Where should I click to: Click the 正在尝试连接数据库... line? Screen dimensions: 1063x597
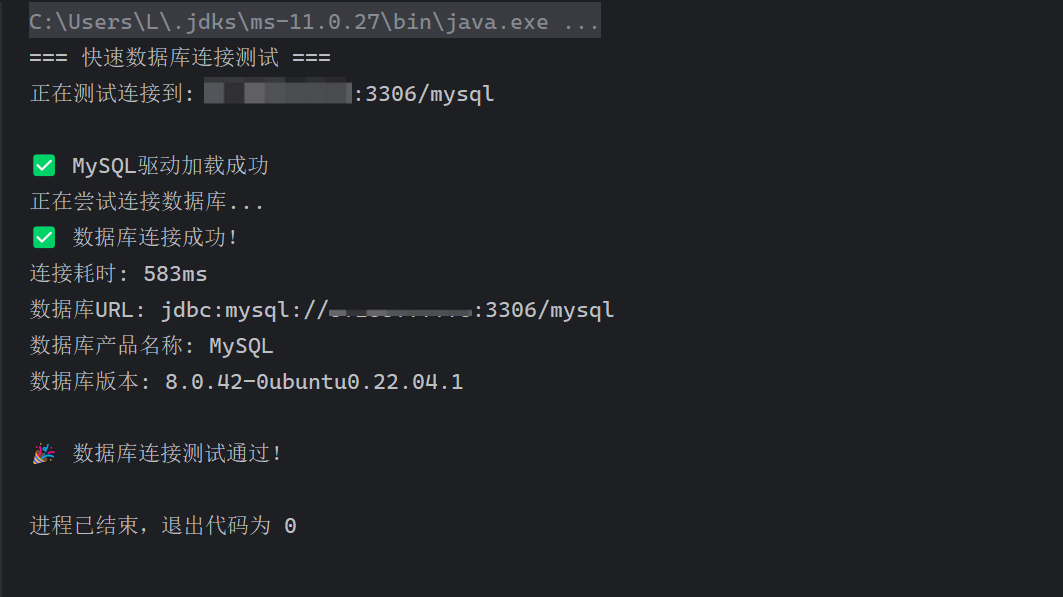coord(147,202)
